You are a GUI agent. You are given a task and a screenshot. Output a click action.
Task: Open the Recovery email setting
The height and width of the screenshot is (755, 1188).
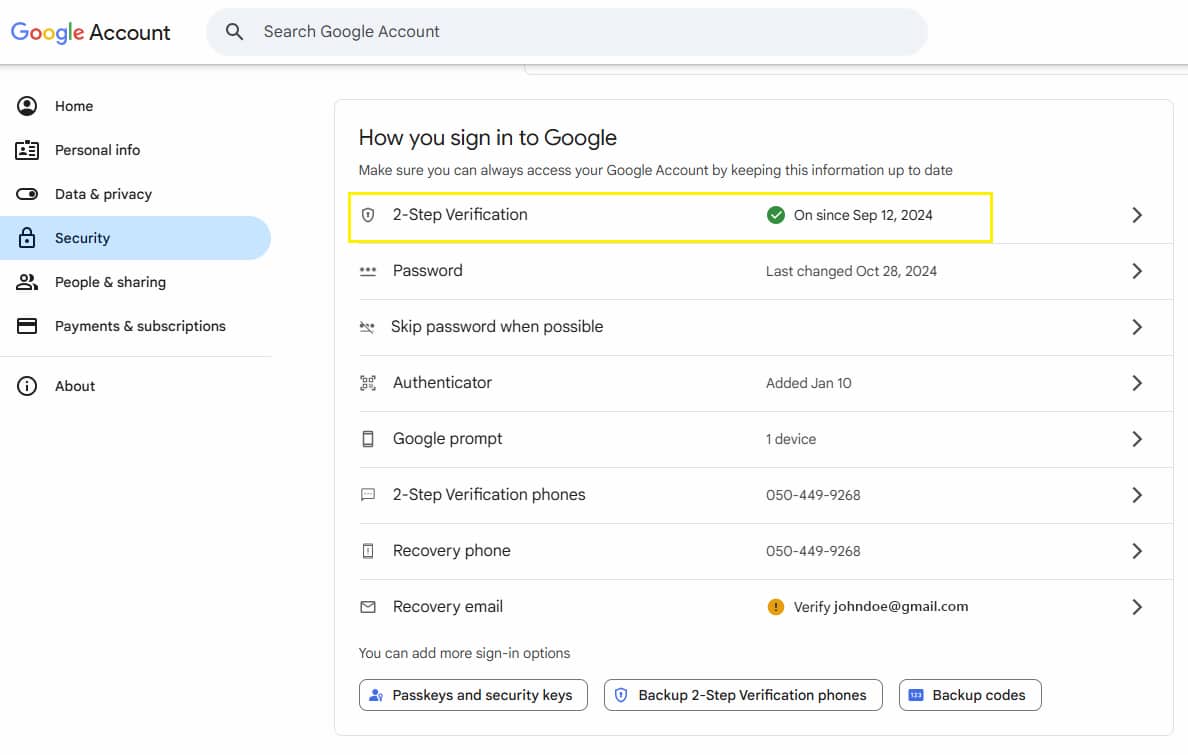click(x=448, y=606)
